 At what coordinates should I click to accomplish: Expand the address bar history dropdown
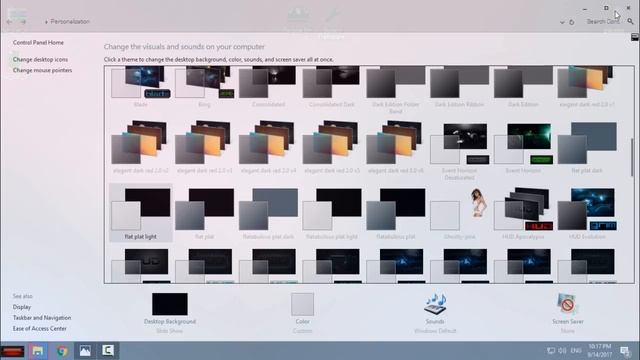562,22
